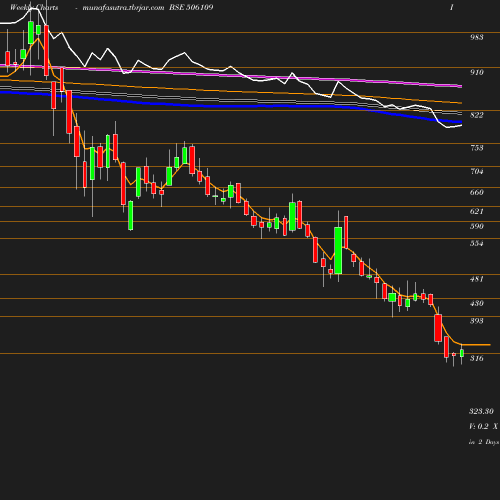Select the 621 price axis label

pyautogui.click(x=477, y=211)
